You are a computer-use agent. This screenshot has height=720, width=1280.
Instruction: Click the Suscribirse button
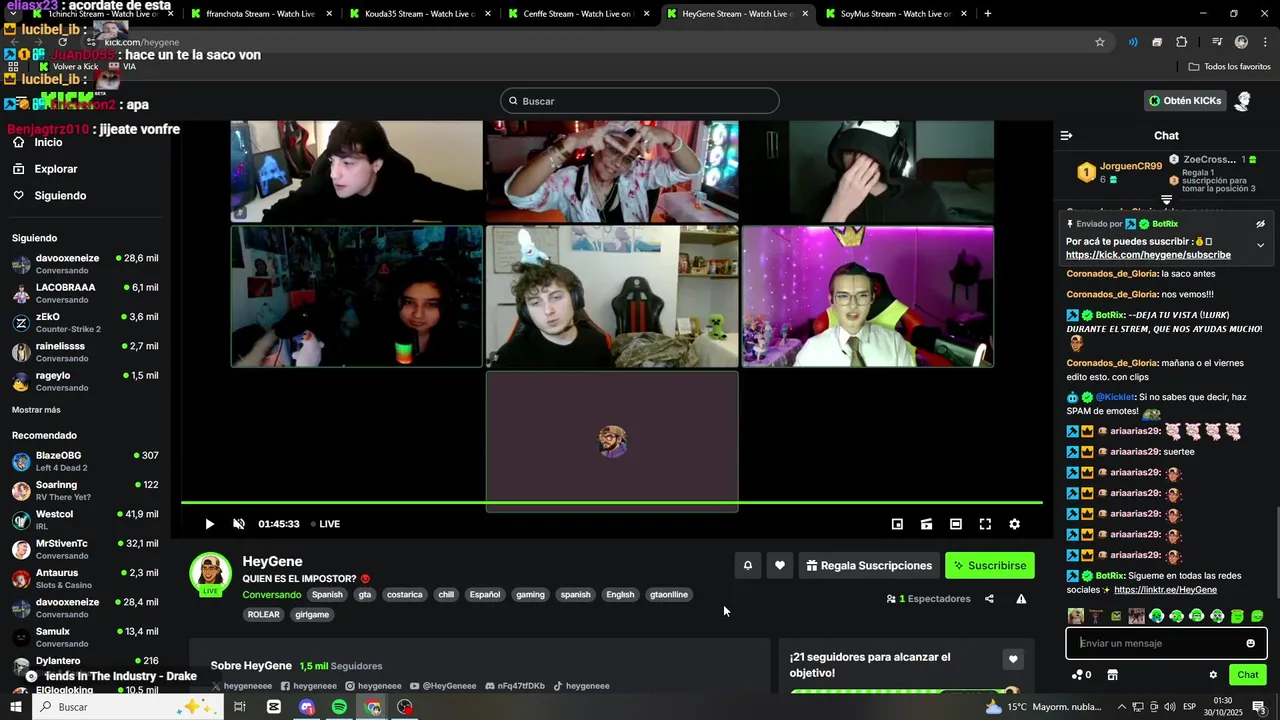(x=990, y=566)
